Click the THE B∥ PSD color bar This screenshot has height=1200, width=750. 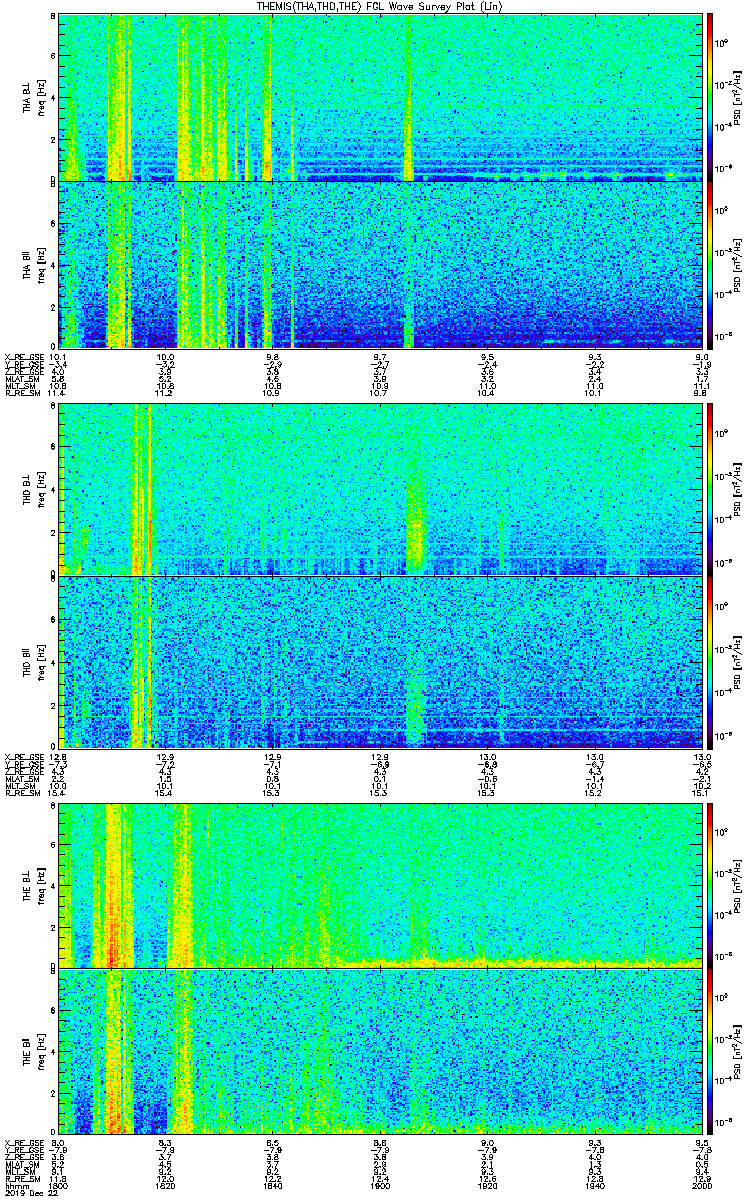click(x=710, y=1050)
